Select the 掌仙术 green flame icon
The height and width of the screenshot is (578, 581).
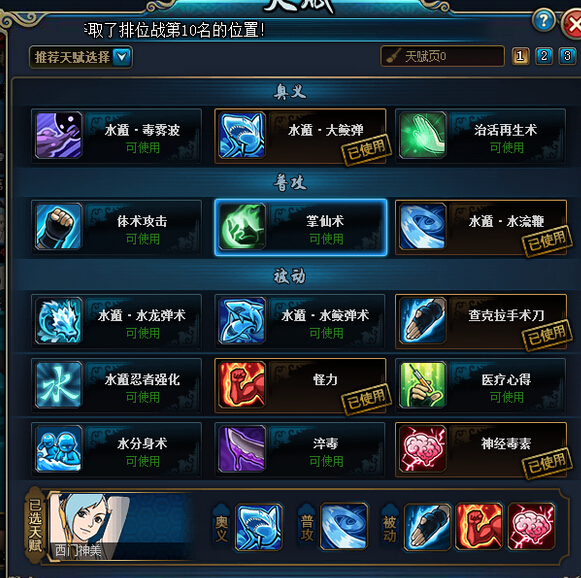pyautogui.click(x=242, y=226)
